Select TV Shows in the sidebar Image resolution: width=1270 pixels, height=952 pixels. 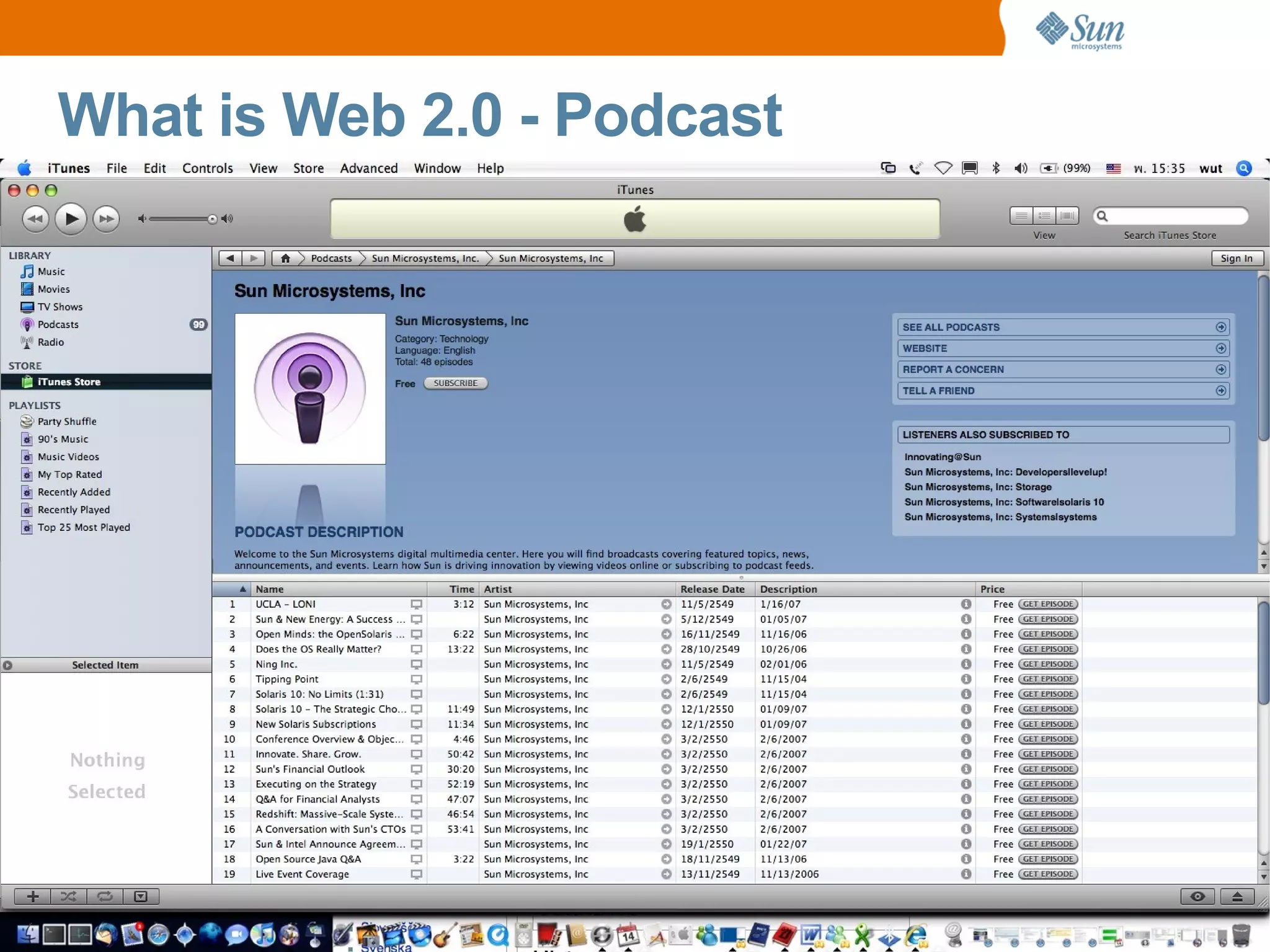point(60,307)
